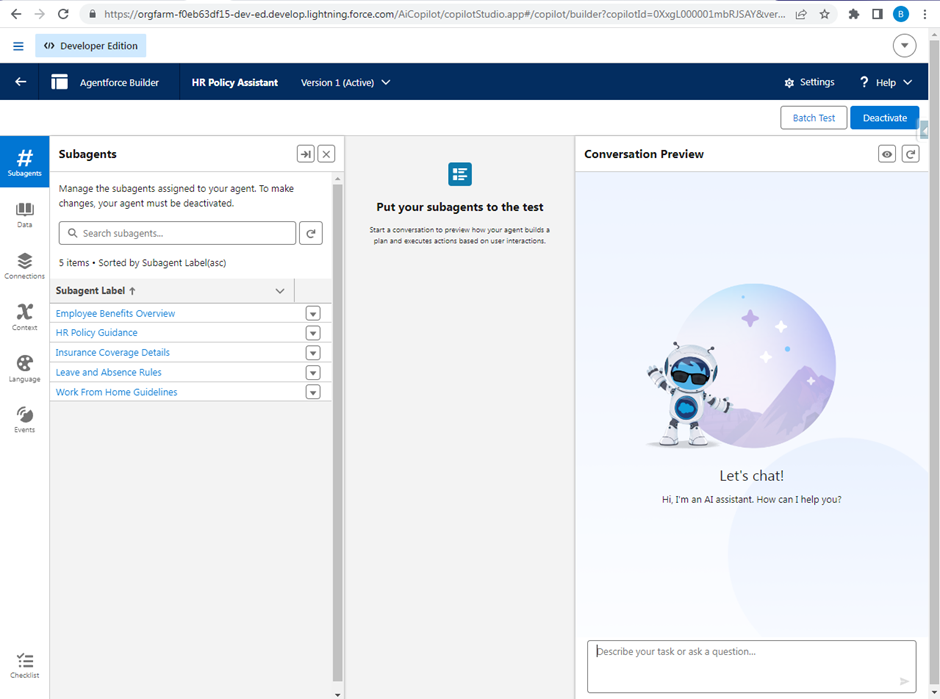Open the Checklist sidebar panel
Image resolution: width=940 pixels, height=699 pixels.
[25, 665]
